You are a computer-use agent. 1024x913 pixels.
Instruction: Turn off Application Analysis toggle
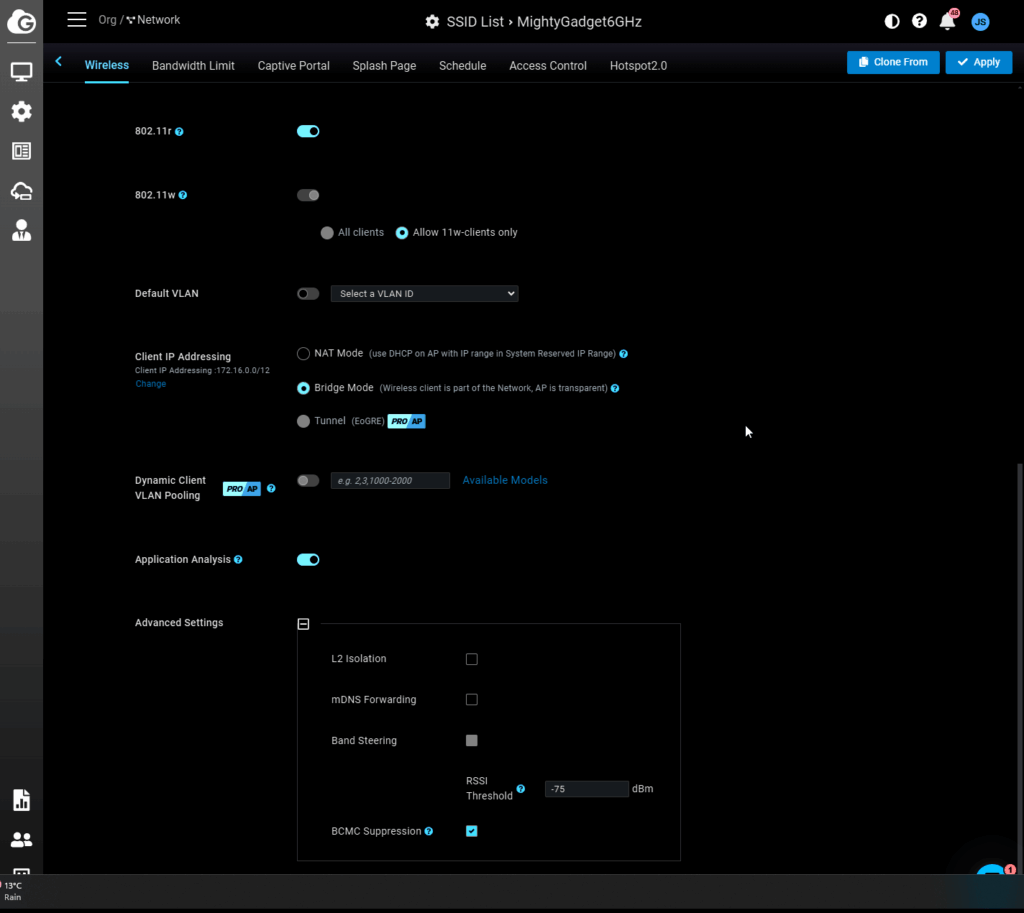(308, 560)
